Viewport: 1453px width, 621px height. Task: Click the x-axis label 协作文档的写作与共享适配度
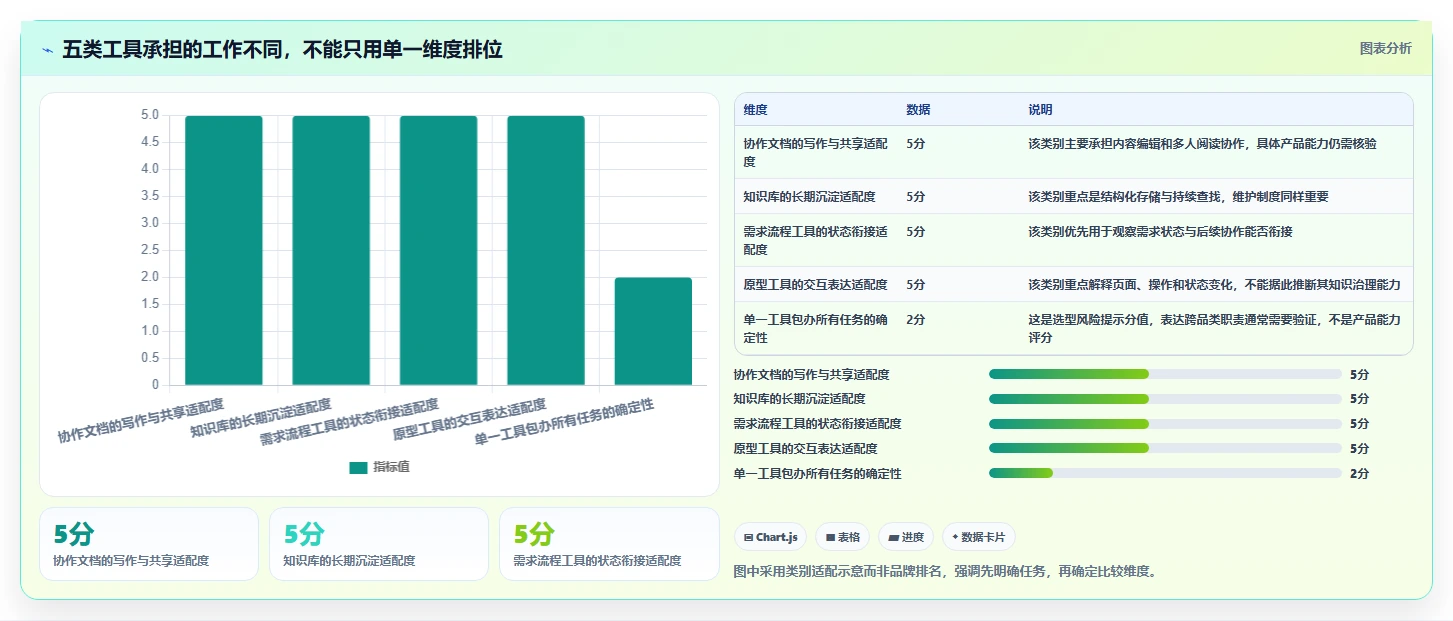pyautogui.click(x=140, y=421)
